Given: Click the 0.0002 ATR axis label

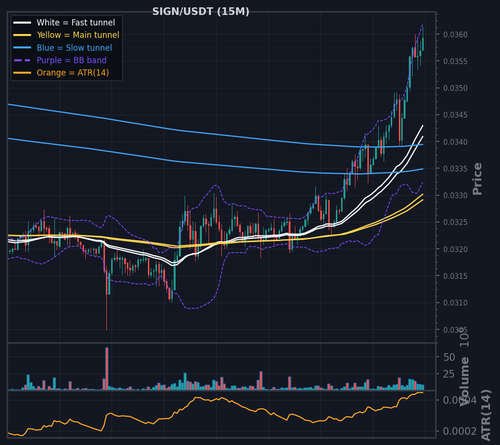Looking at the screenshot, I should [460, 431].
